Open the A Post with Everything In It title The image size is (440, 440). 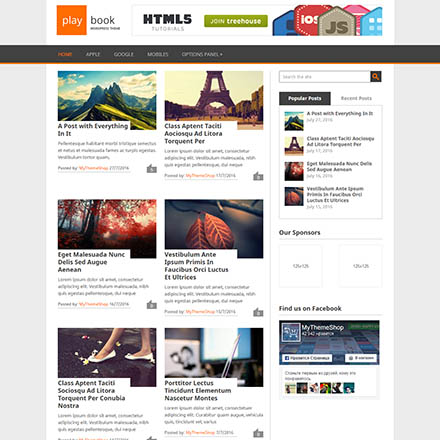(x=93, y=130)
